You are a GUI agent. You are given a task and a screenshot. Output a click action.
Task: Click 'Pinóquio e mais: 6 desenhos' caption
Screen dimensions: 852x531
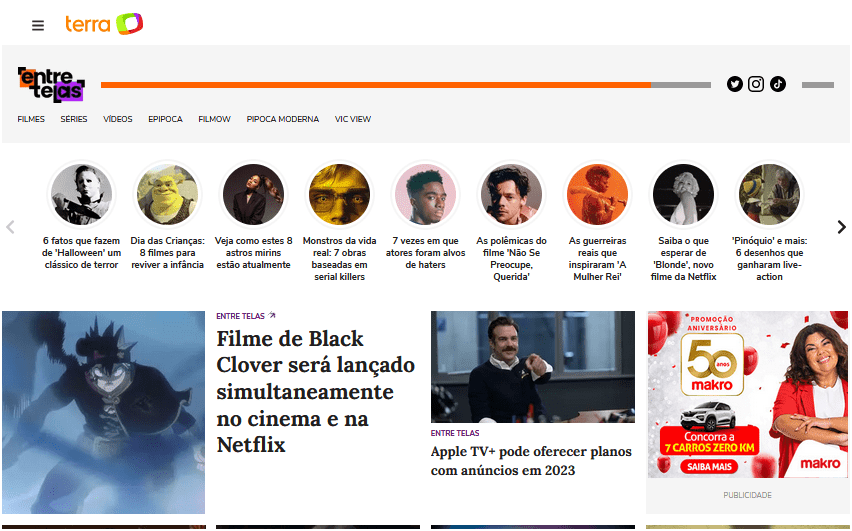tap(769, 259)
